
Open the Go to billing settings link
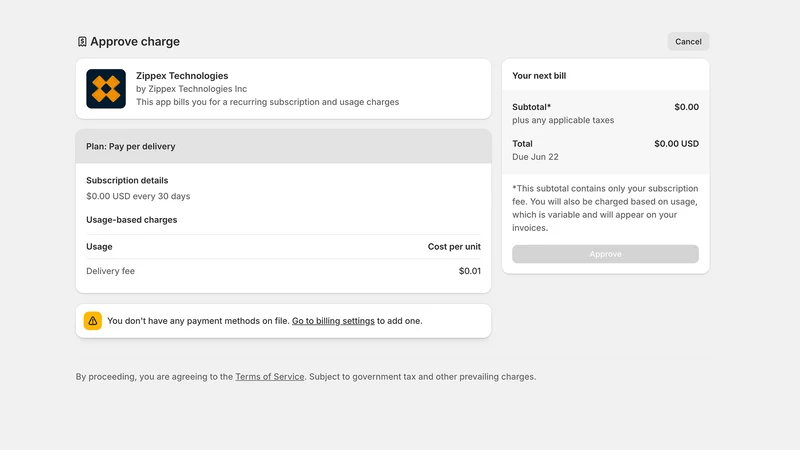pyautogui.click(x=333, y=321)
